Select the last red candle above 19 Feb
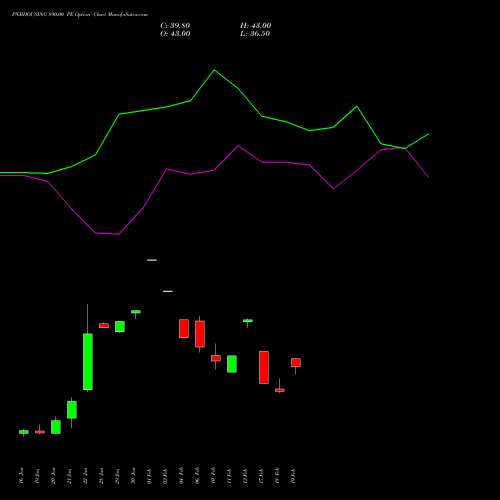 pyautogui.click(x=296, y=363)
